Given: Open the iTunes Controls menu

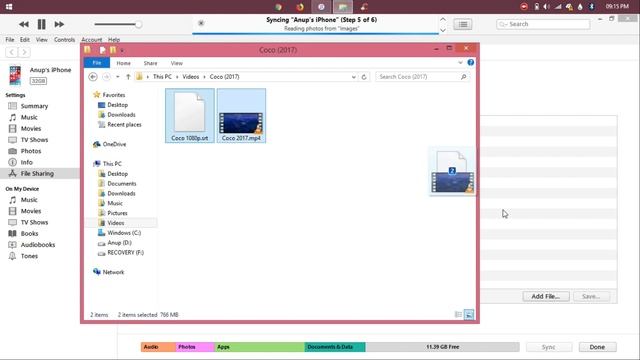Looking at the screenshot, I should pyautogui.click(x=64, y=40).
